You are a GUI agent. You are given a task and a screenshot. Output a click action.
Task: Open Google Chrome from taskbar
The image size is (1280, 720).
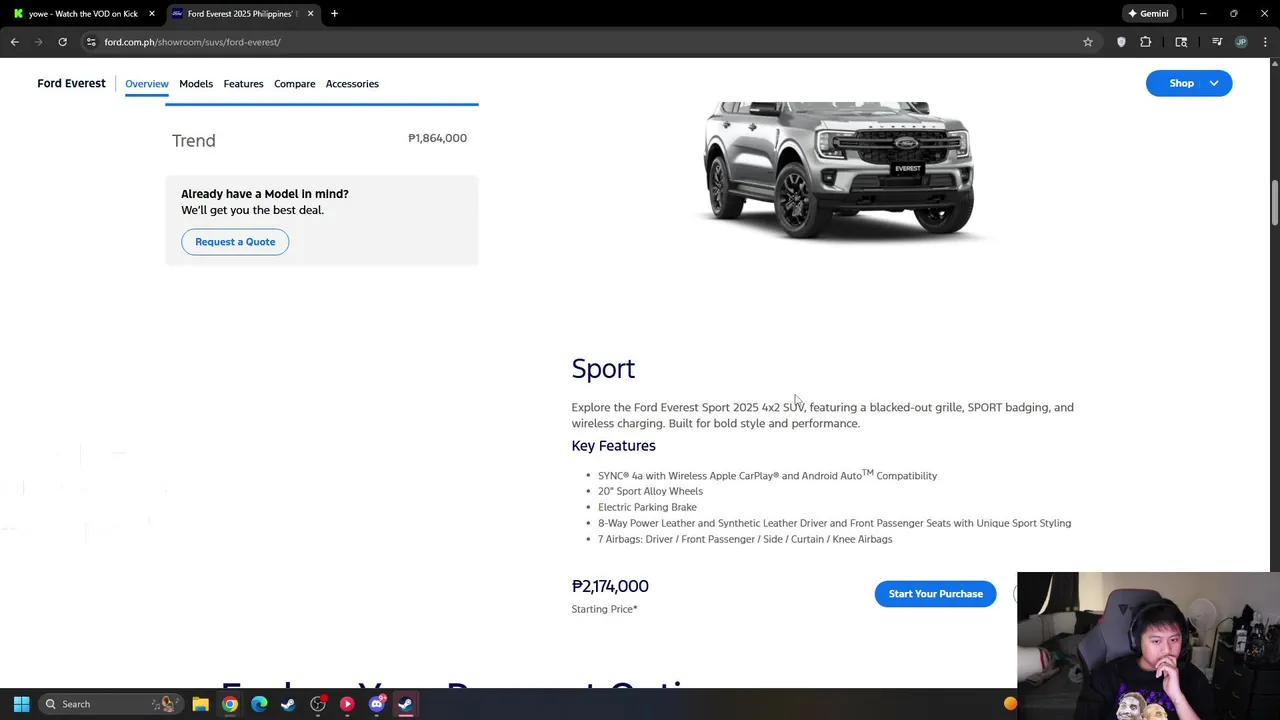pos(230,704)
